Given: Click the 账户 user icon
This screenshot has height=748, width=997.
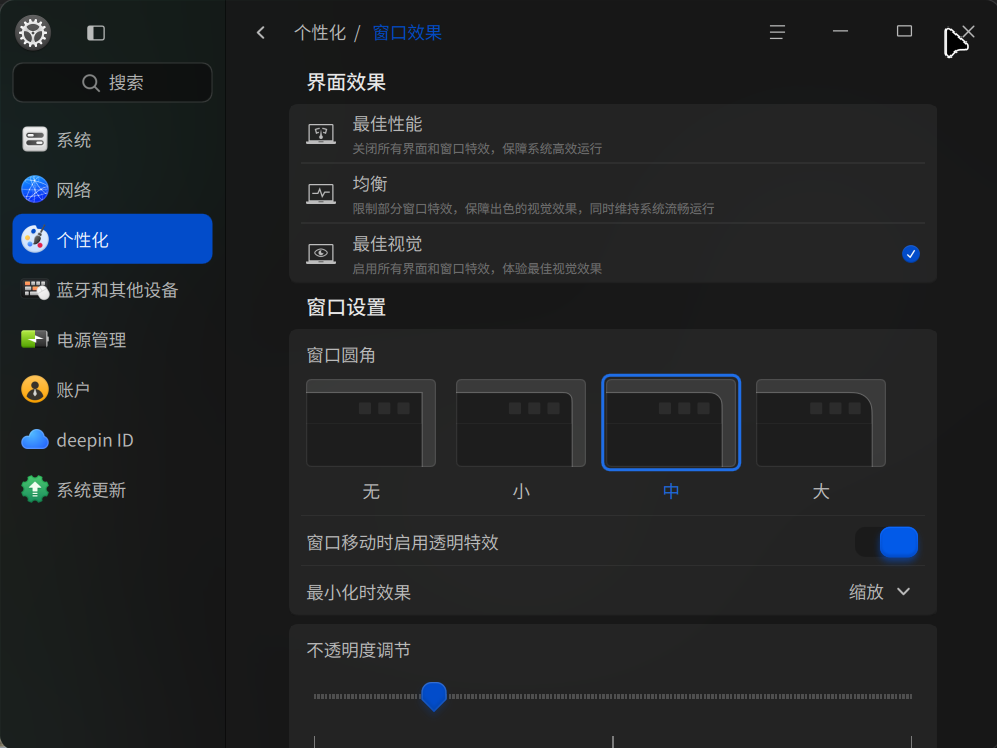Looking at the screenshot, I should (x=35, y=389).
